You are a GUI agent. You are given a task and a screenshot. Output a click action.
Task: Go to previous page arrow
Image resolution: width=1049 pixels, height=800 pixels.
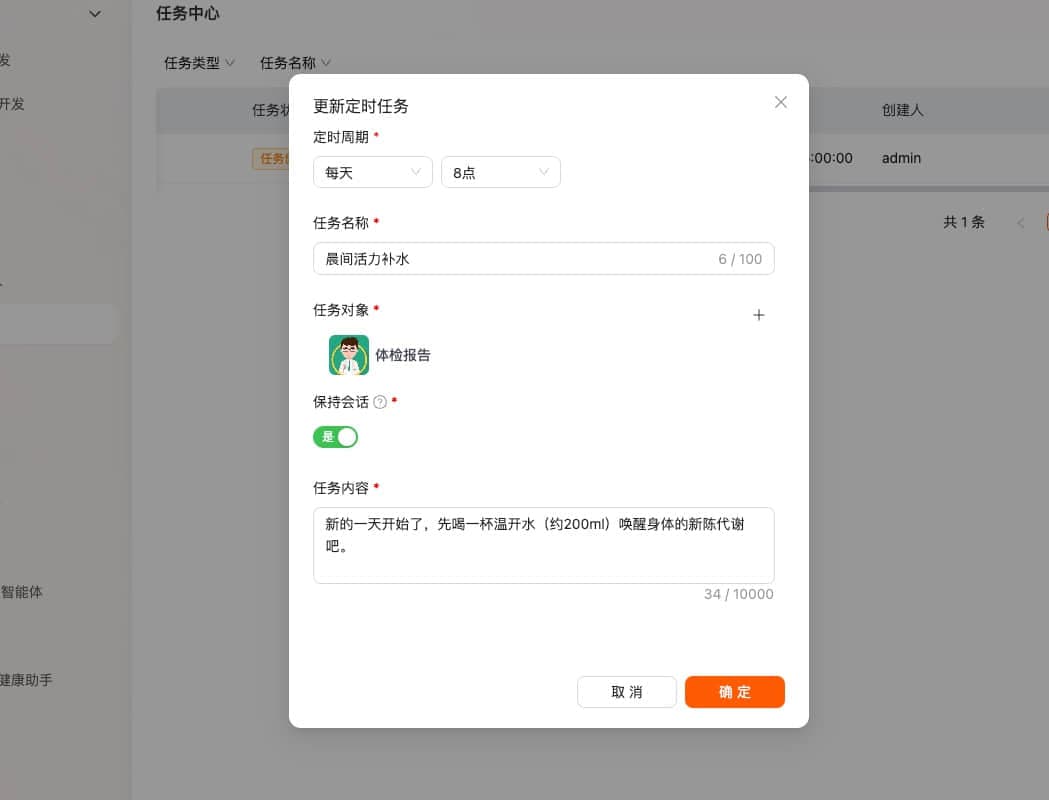1020,223
